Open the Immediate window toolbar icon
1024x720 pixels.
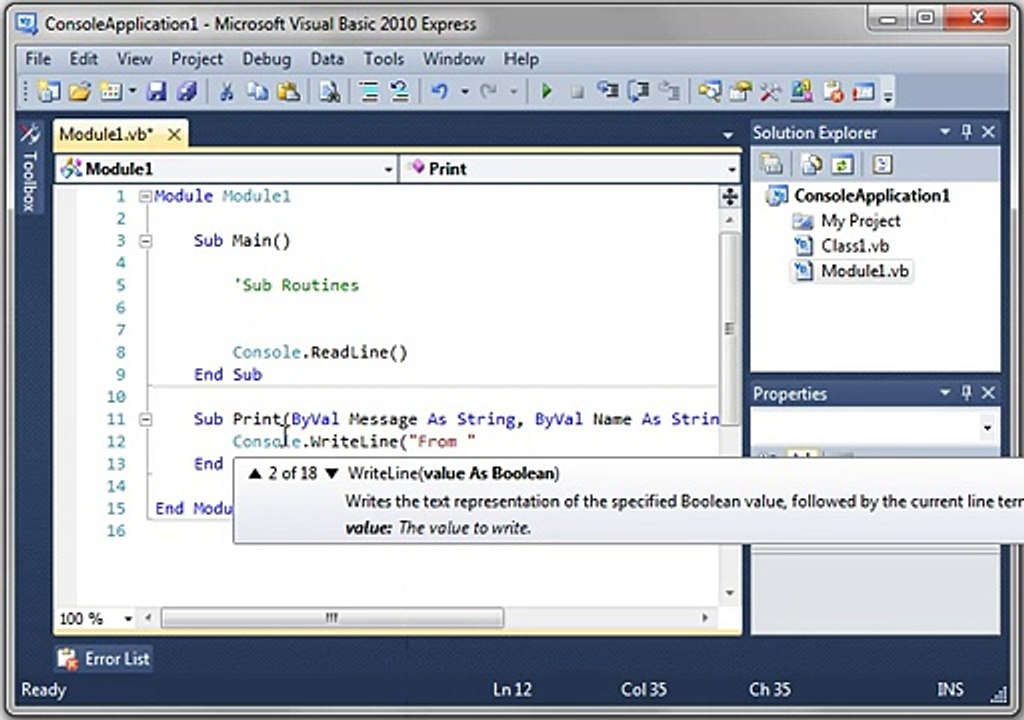863,91
